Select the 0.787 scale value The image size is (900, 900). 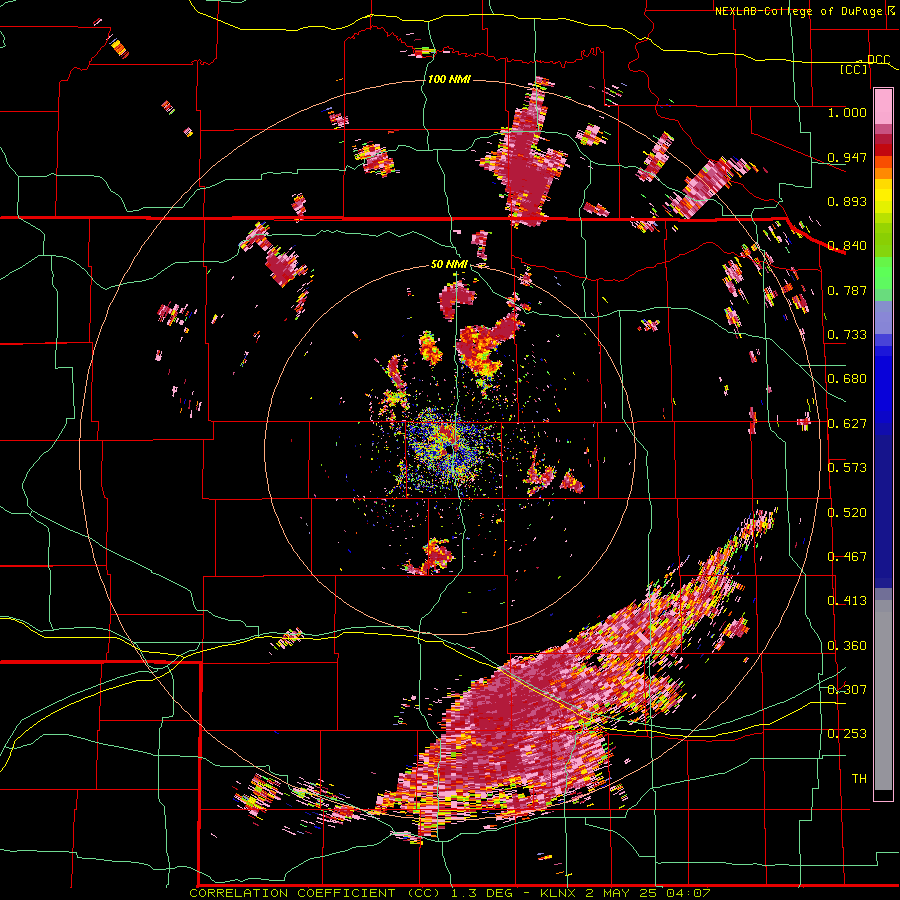[847, 290]
